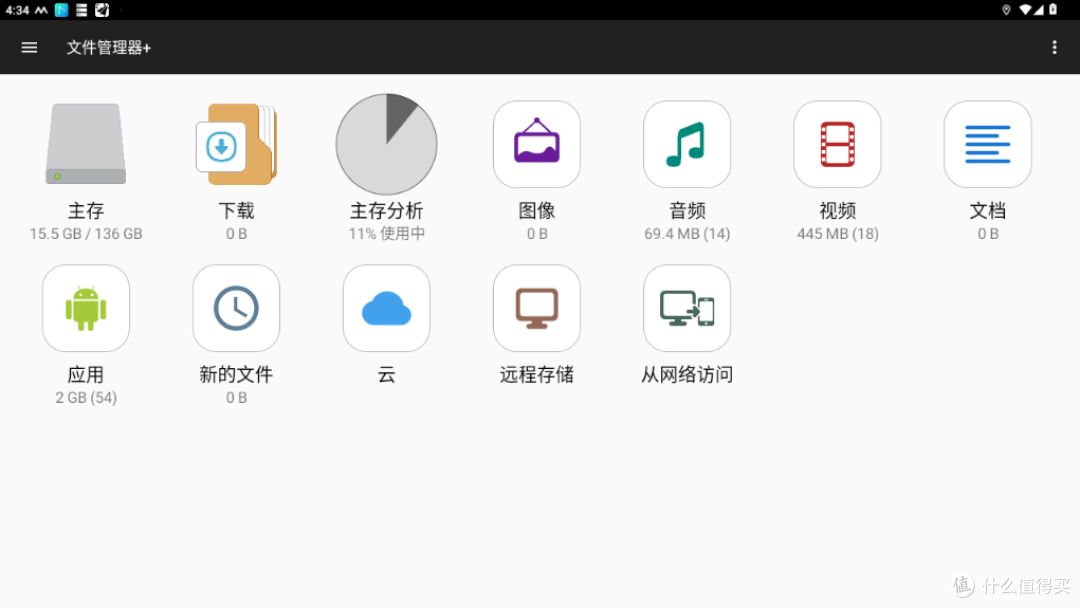Click the 2 GB (54) apps size text
This screenshot has height=608, width=1080.
coord(86,397)
